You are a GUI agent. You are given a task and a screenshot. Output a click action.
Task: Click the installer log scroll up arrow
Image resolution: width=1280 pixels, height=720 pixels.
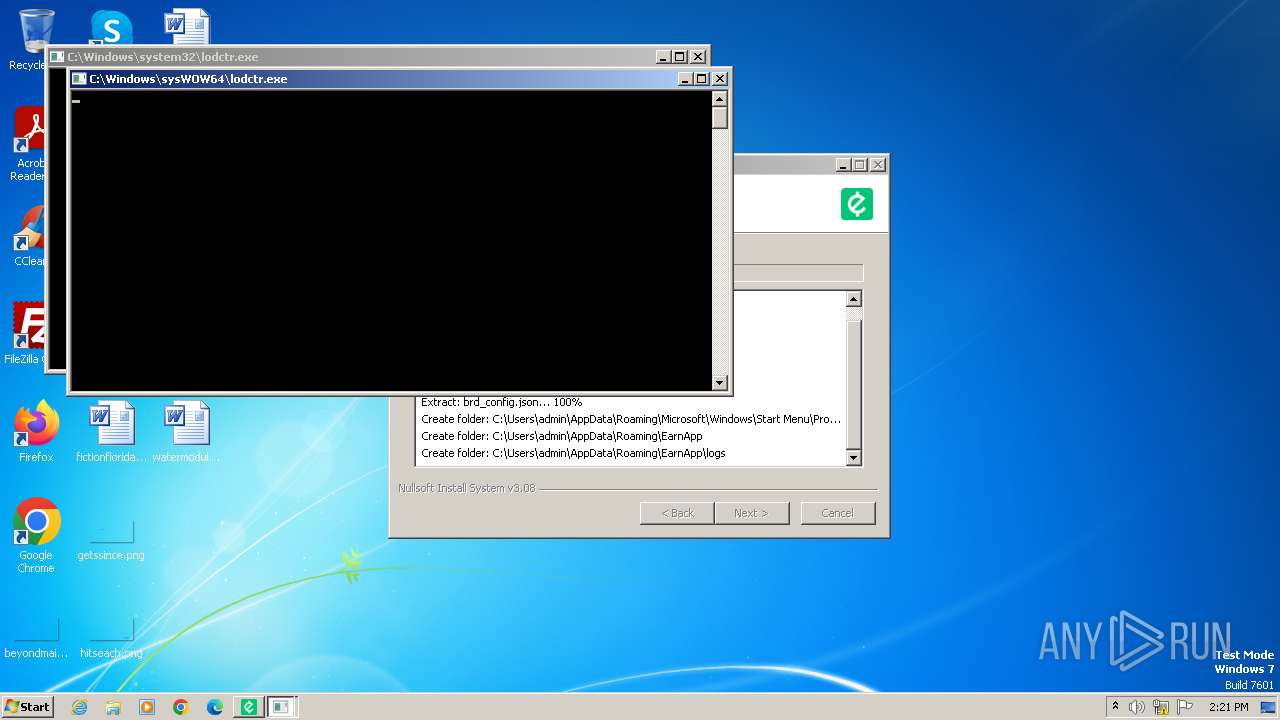pos(853,299)
